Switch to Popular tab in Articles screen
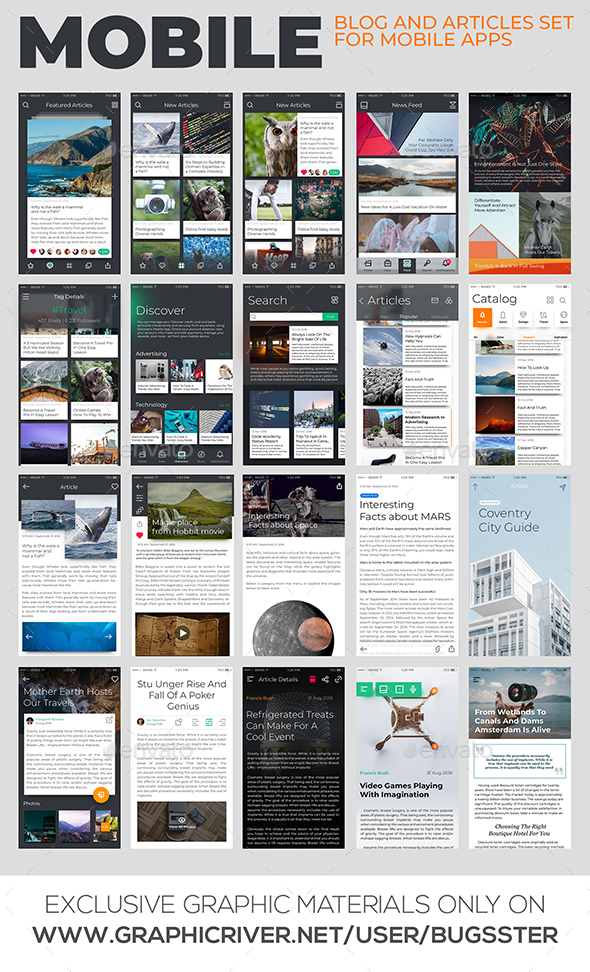 point(408,316)
